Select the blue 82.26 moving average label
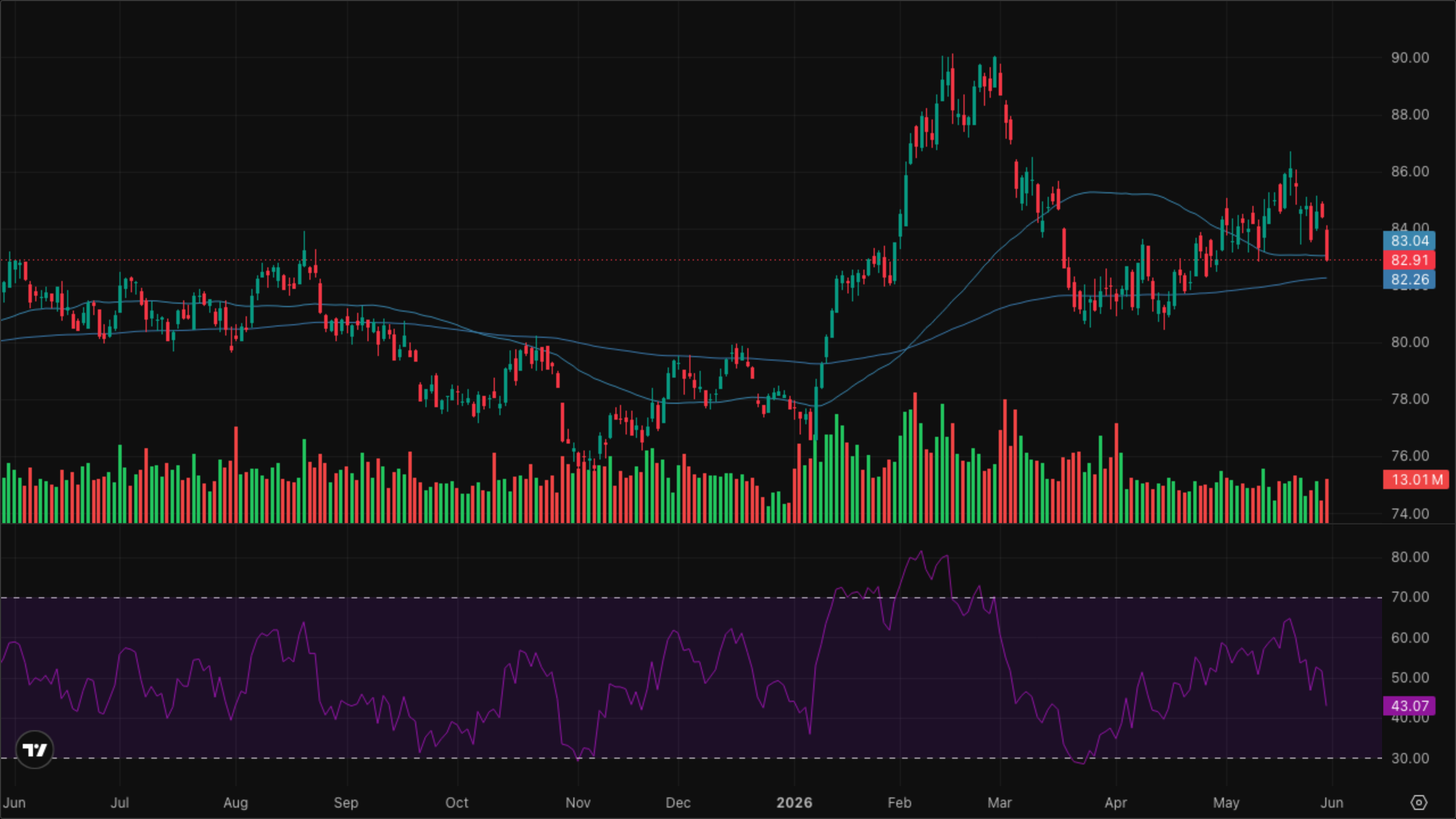The image size is (1456, 819). pyautogui.click(x=1409, y=280)
